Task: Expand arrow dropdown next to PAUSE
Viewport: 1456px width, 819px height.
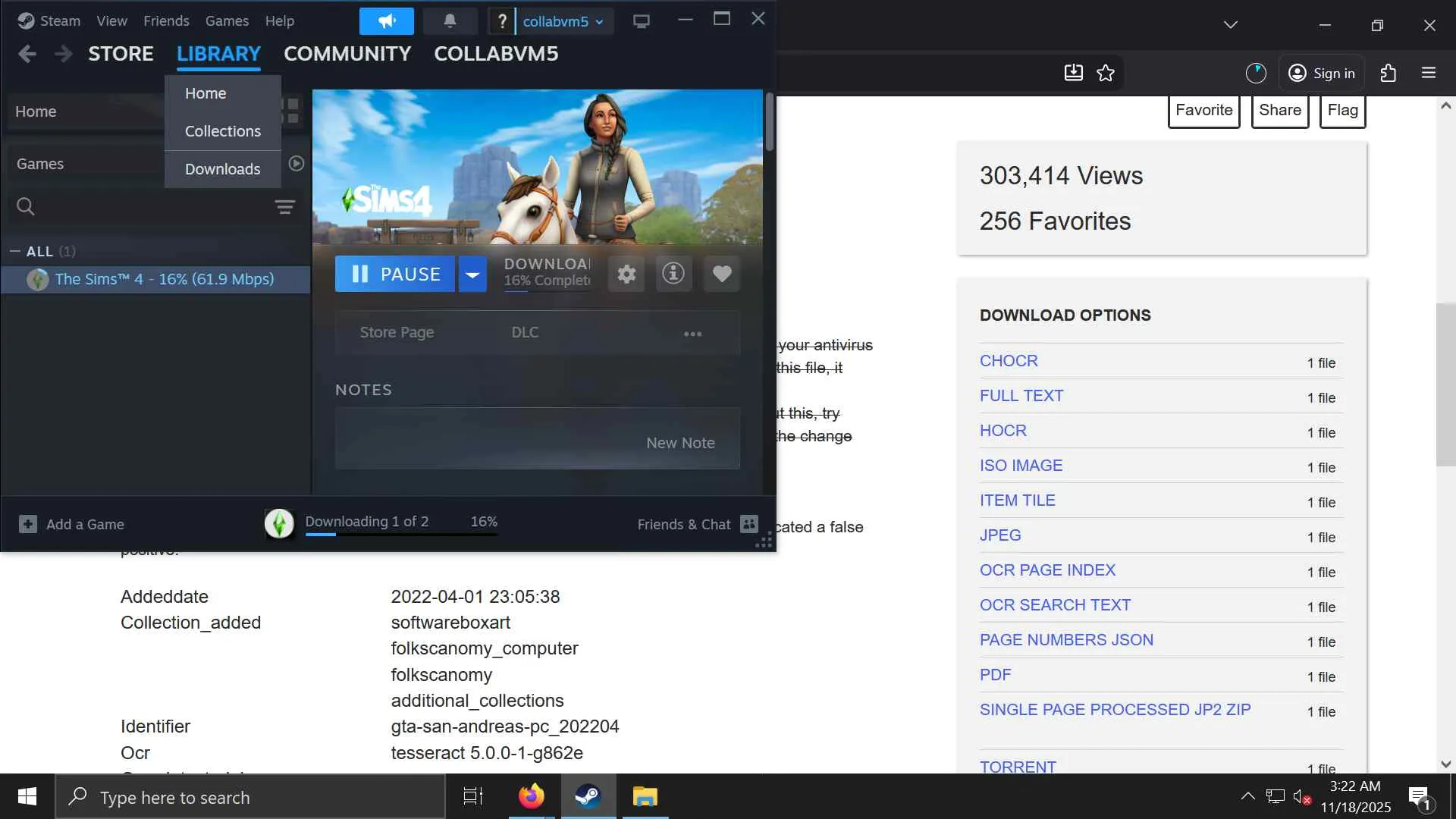Action: point(472,274)
